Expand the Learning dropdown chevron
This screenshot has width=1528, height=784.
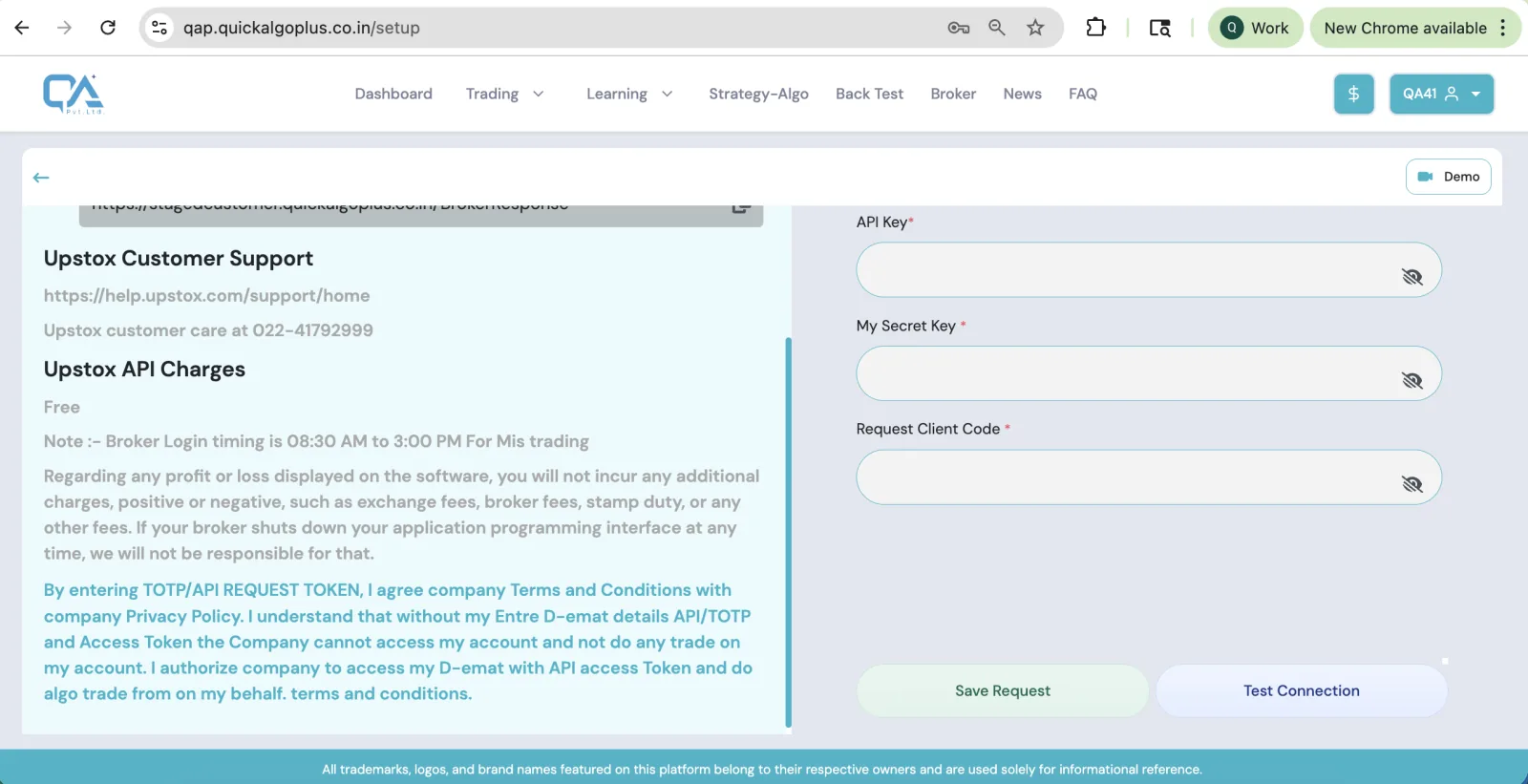pyautogui.click(x=668, y=94)
